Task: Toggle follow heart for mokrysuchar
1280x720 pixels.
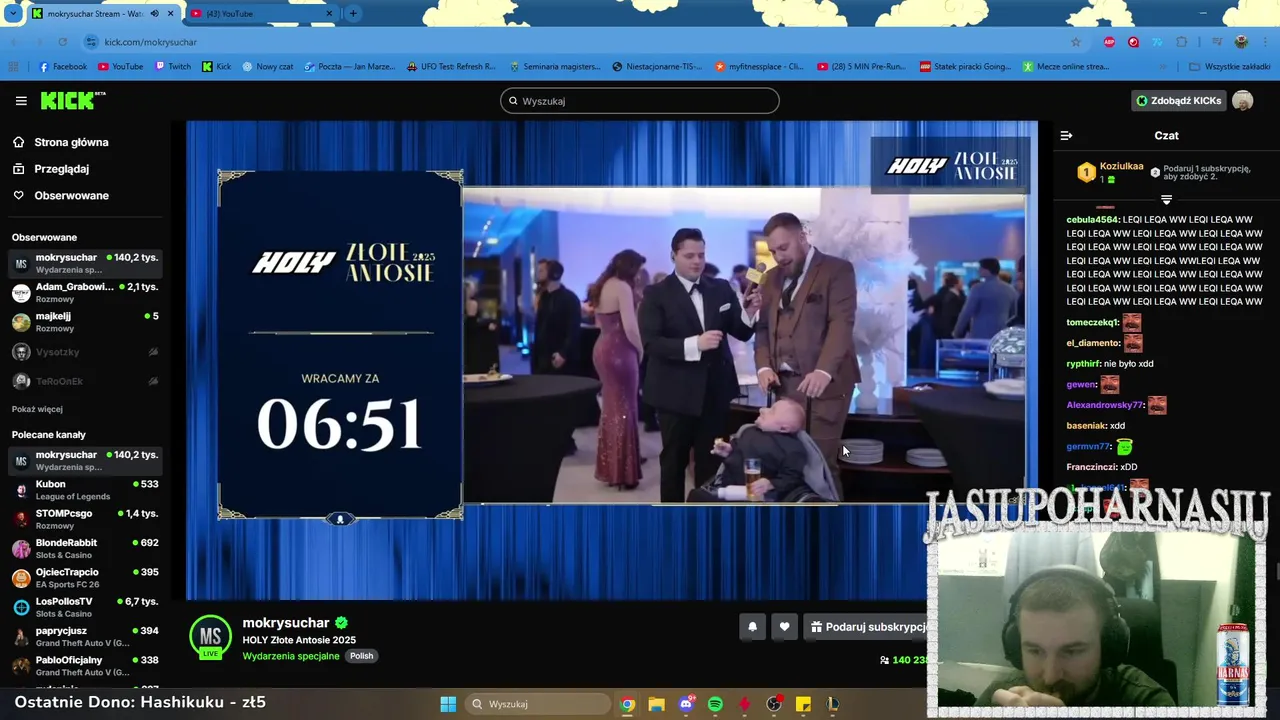Action: click(x=784, y=627)
